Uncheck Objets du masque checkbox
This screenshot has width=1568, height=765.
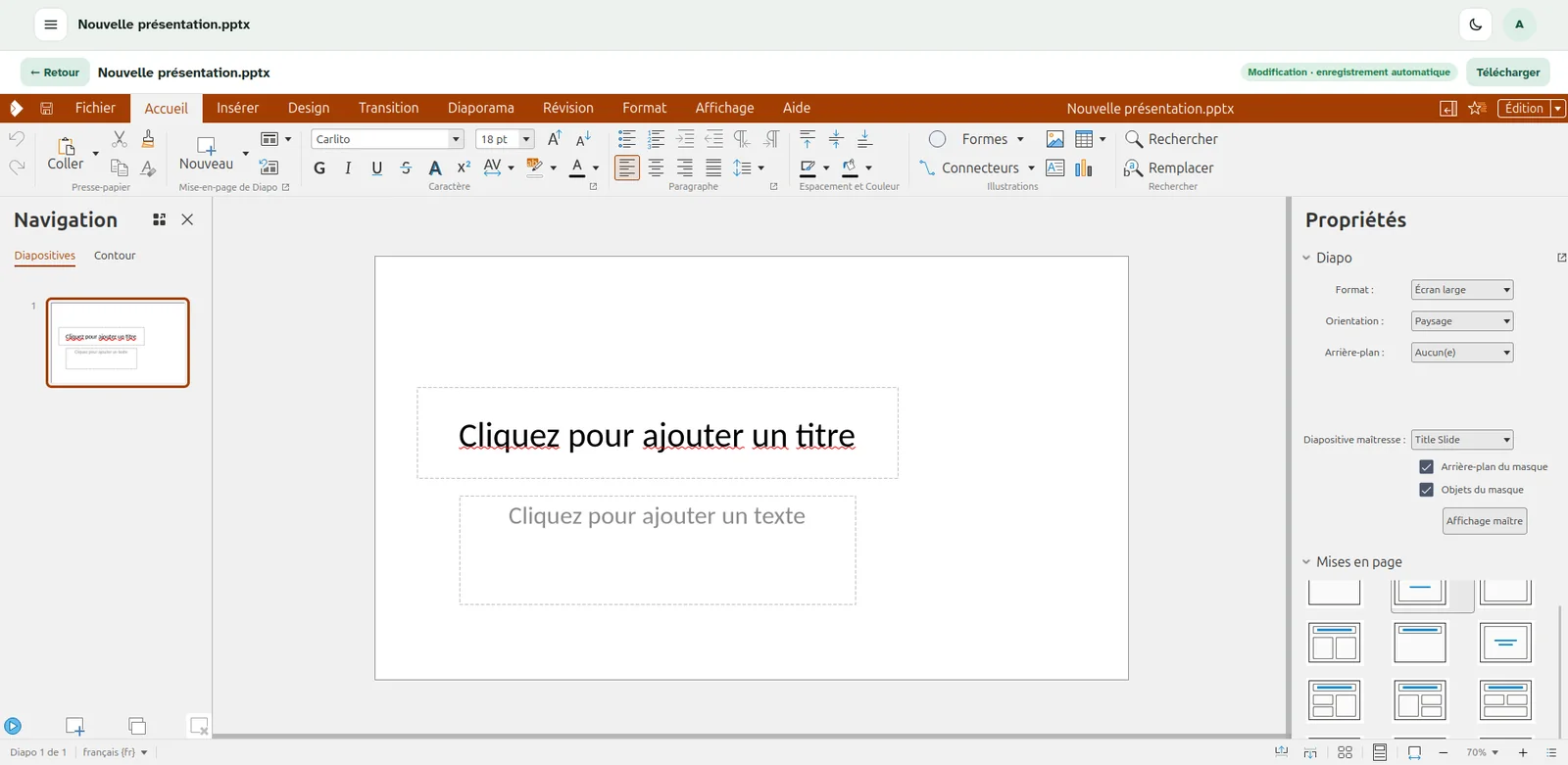(x=1427, y=490)
